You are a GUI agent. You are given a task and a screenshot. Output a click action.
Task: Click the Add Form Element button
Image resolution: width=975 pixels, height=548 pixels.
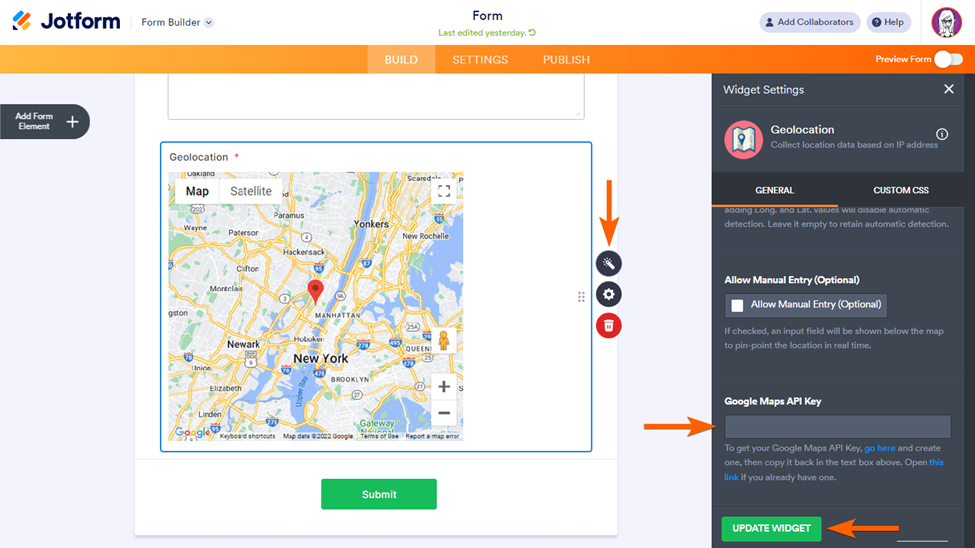45,121
